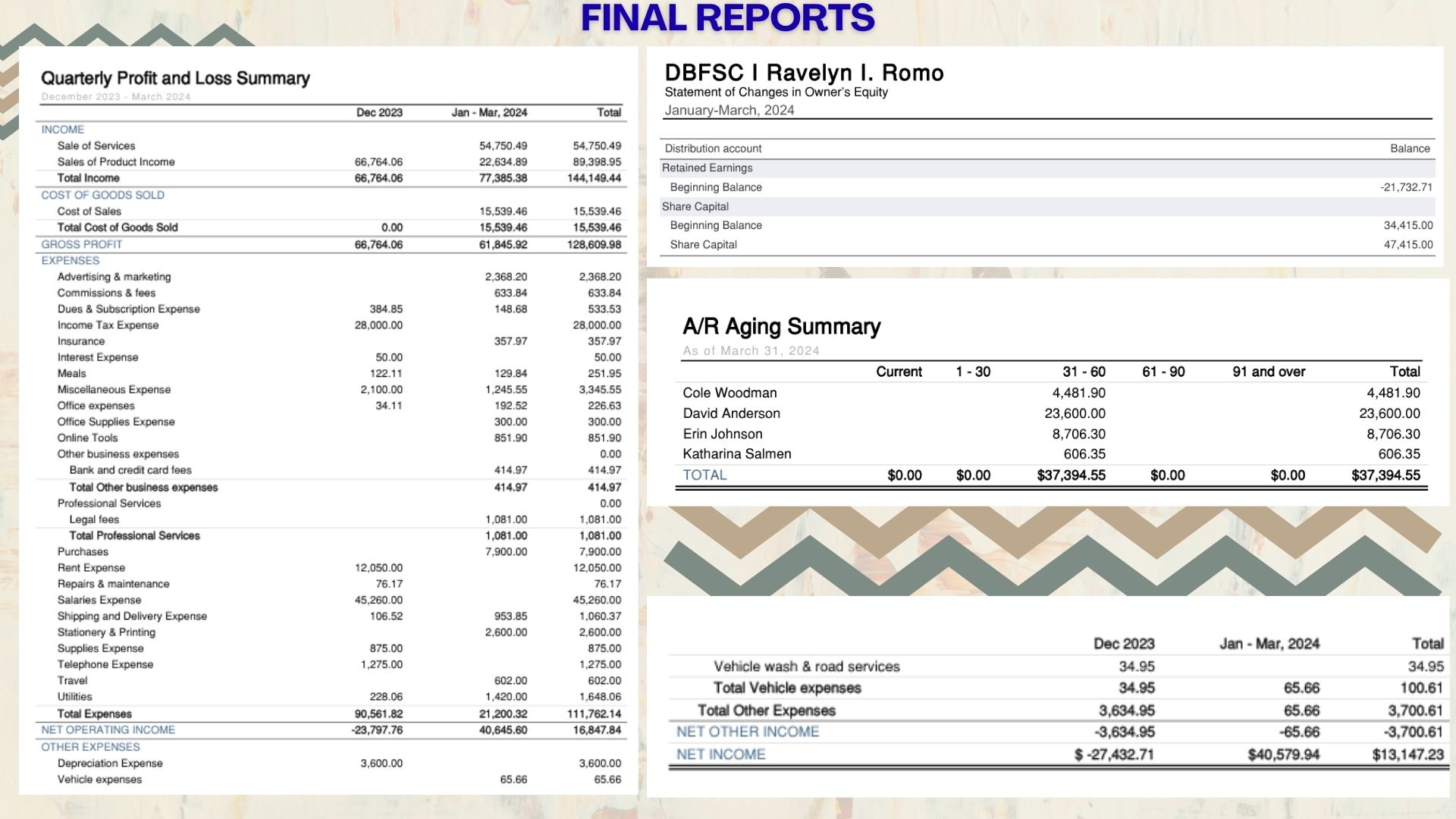
Task: Click Income Tax Expense Dec value 28,000.00
Action: pyautogui.click(x=378, y=325)
